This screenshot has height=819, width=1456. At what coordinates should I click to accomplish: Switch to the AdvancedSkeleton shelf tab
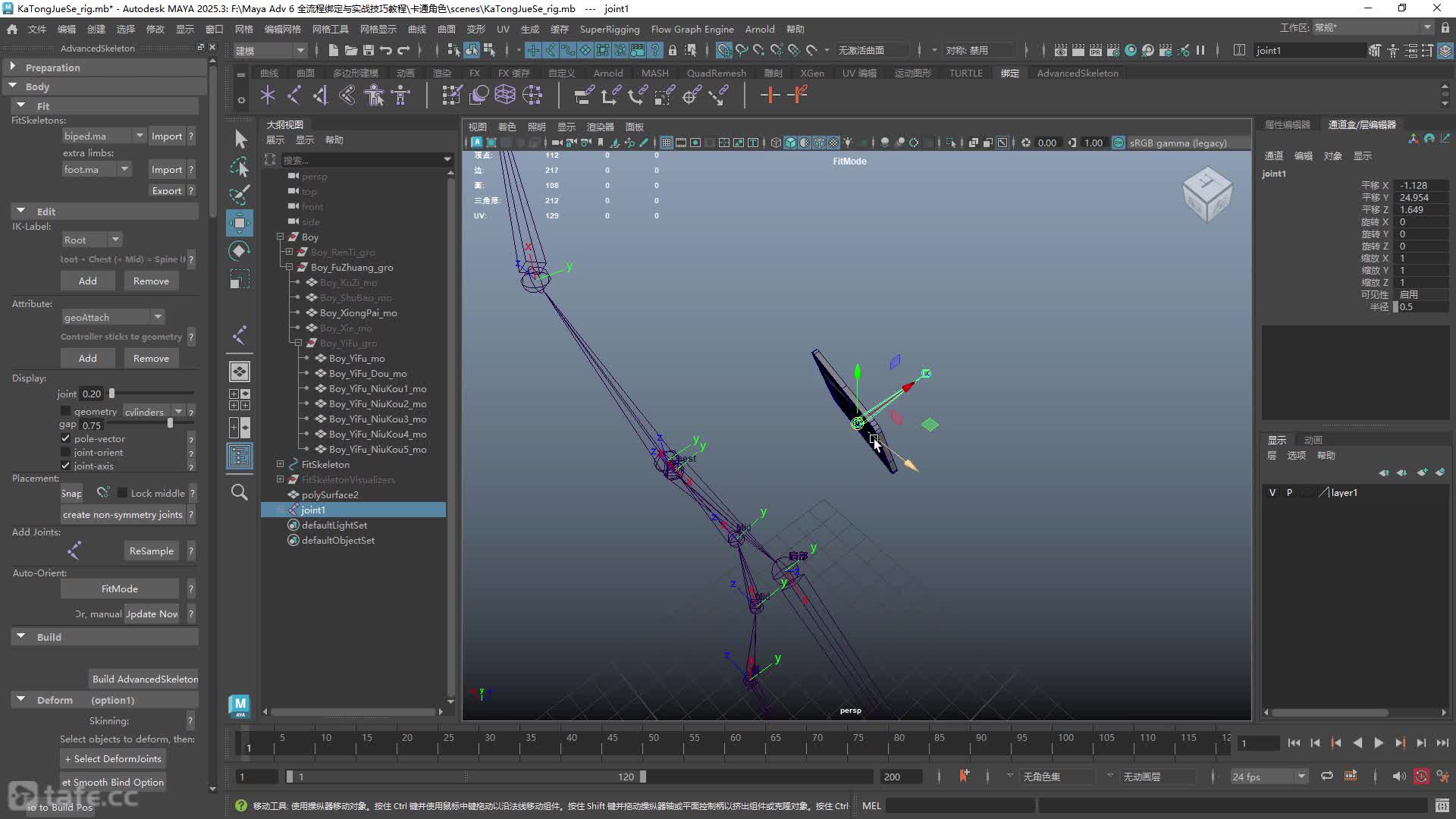click(x=1077, y=74)
